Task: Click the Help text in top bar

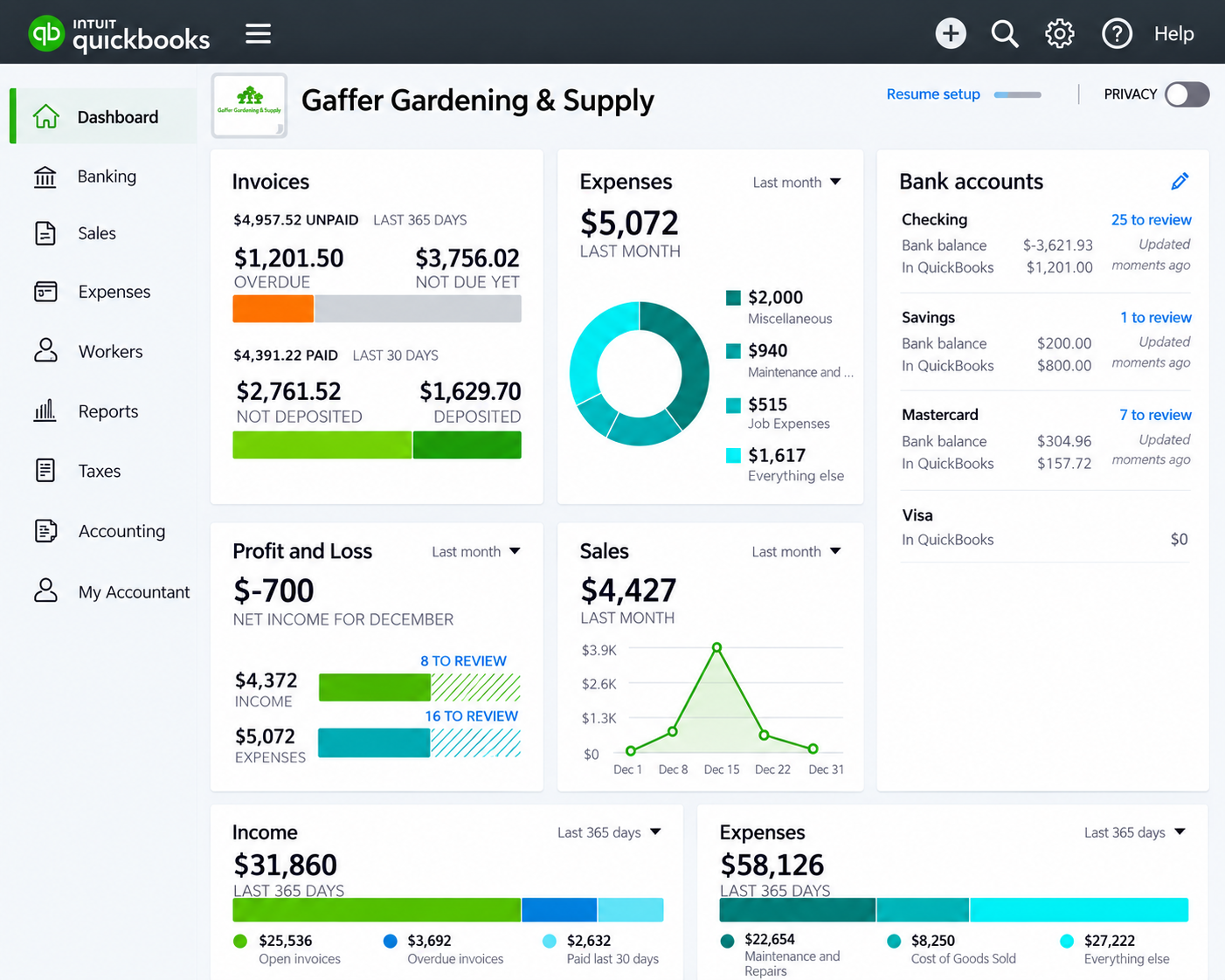Action: point(1173,34)
